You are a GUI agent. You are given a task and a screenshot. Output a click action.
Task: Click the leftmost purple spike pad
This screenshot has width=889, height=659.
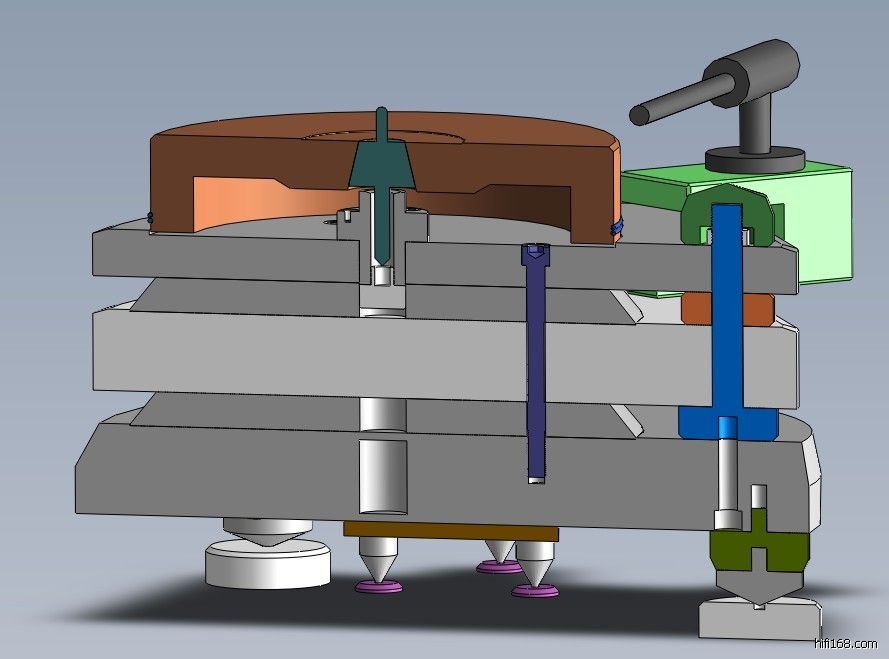point(379,586)
